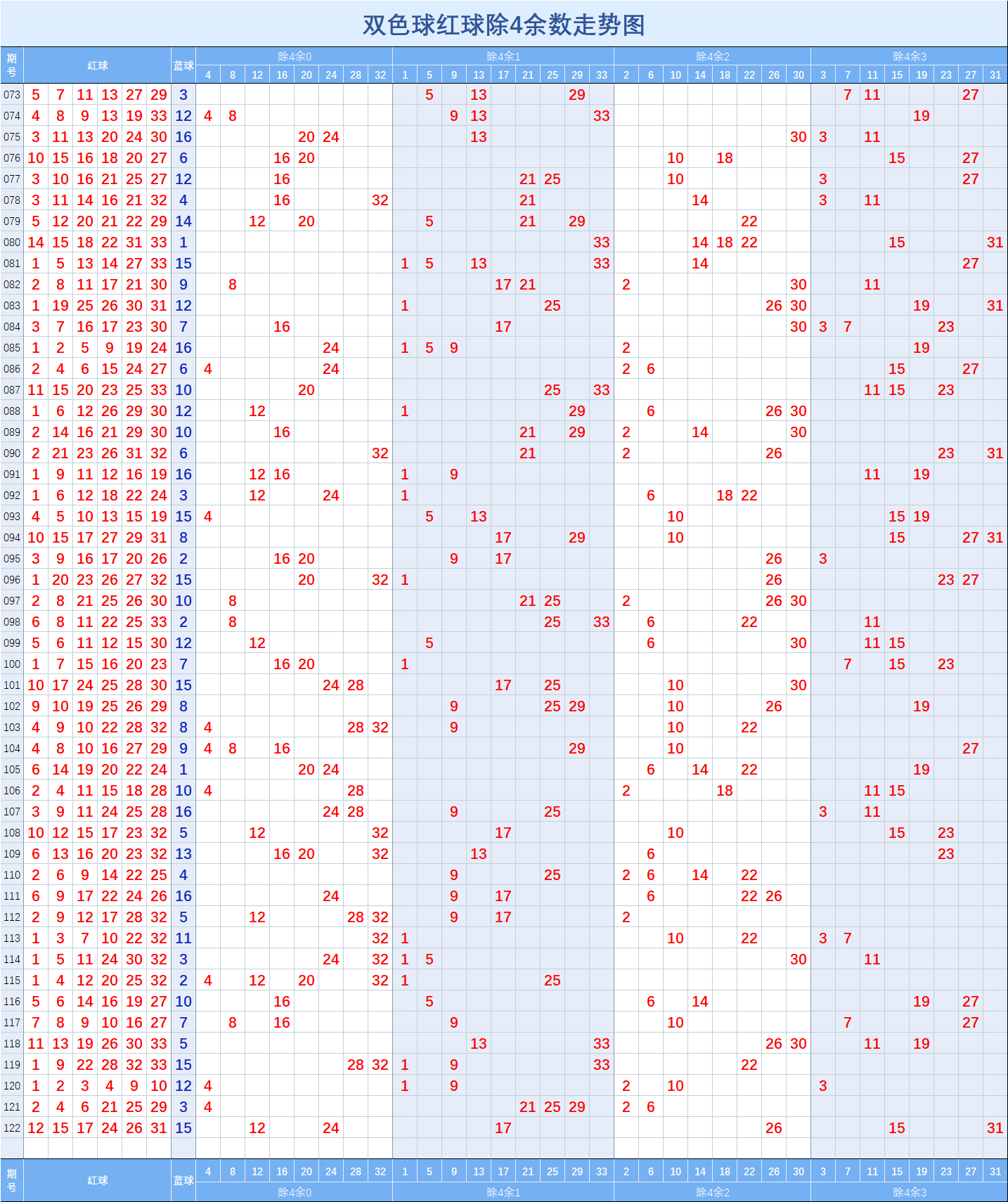
Task: Click row 120's 3 cell in 除4余3 section
Action: [x=823, y=1085]
